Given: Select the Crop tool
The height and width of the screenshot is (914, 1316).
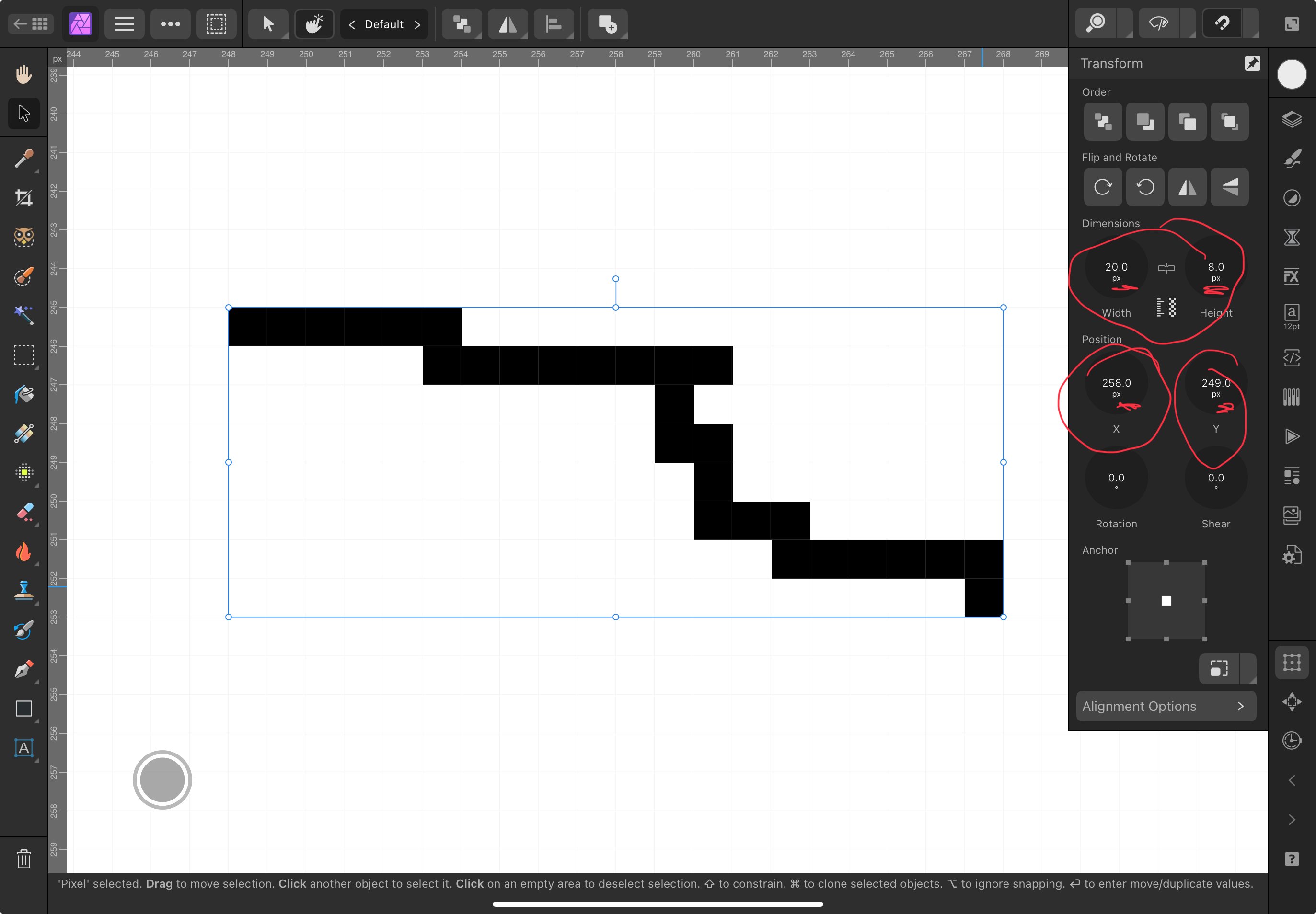Looking at the screenshot, I should [23, 197].
